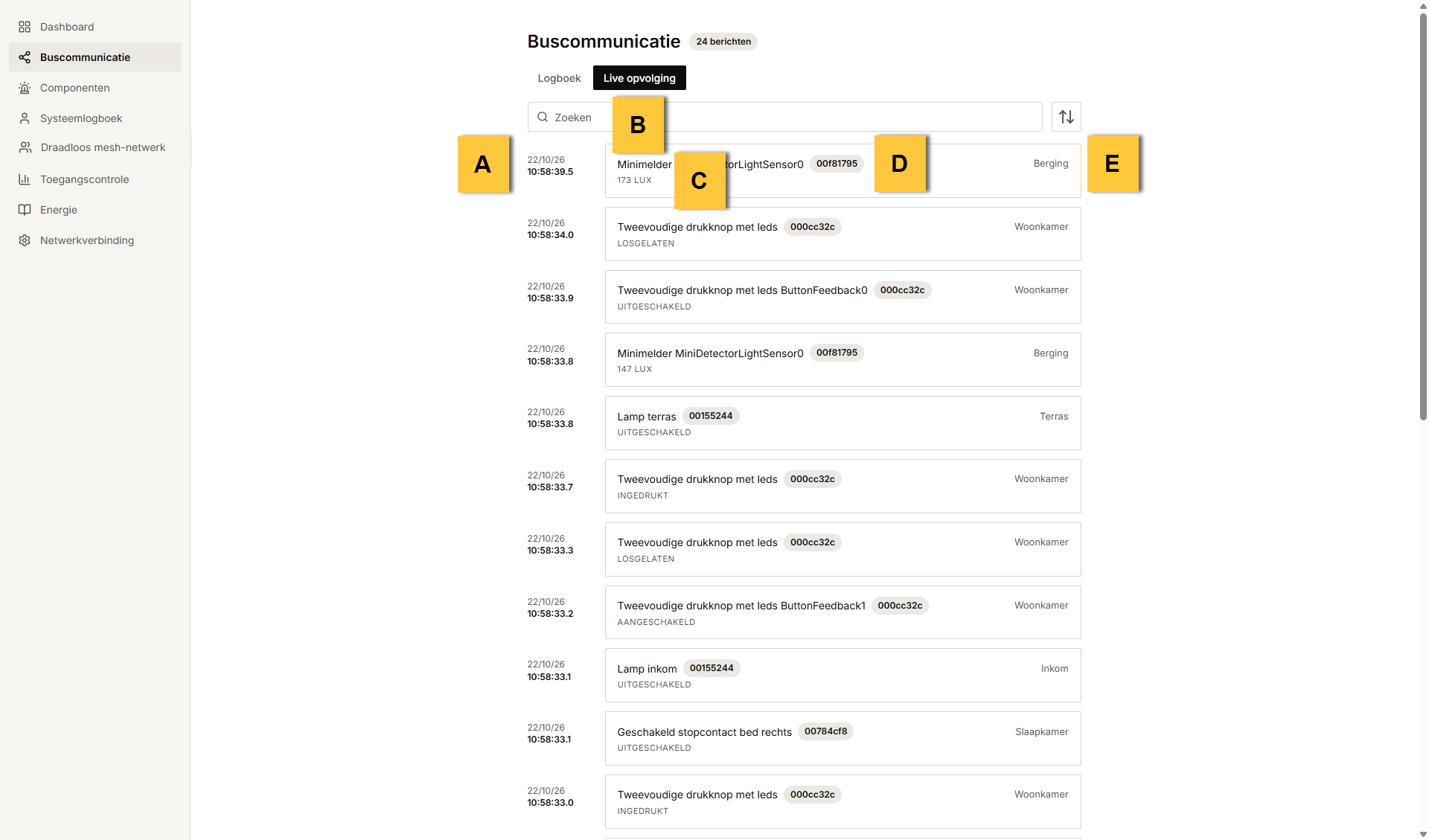Click the magnifier icon in the search box
Image resolution: width=1429 pixels, height=840 pixels.
(543, 117)
